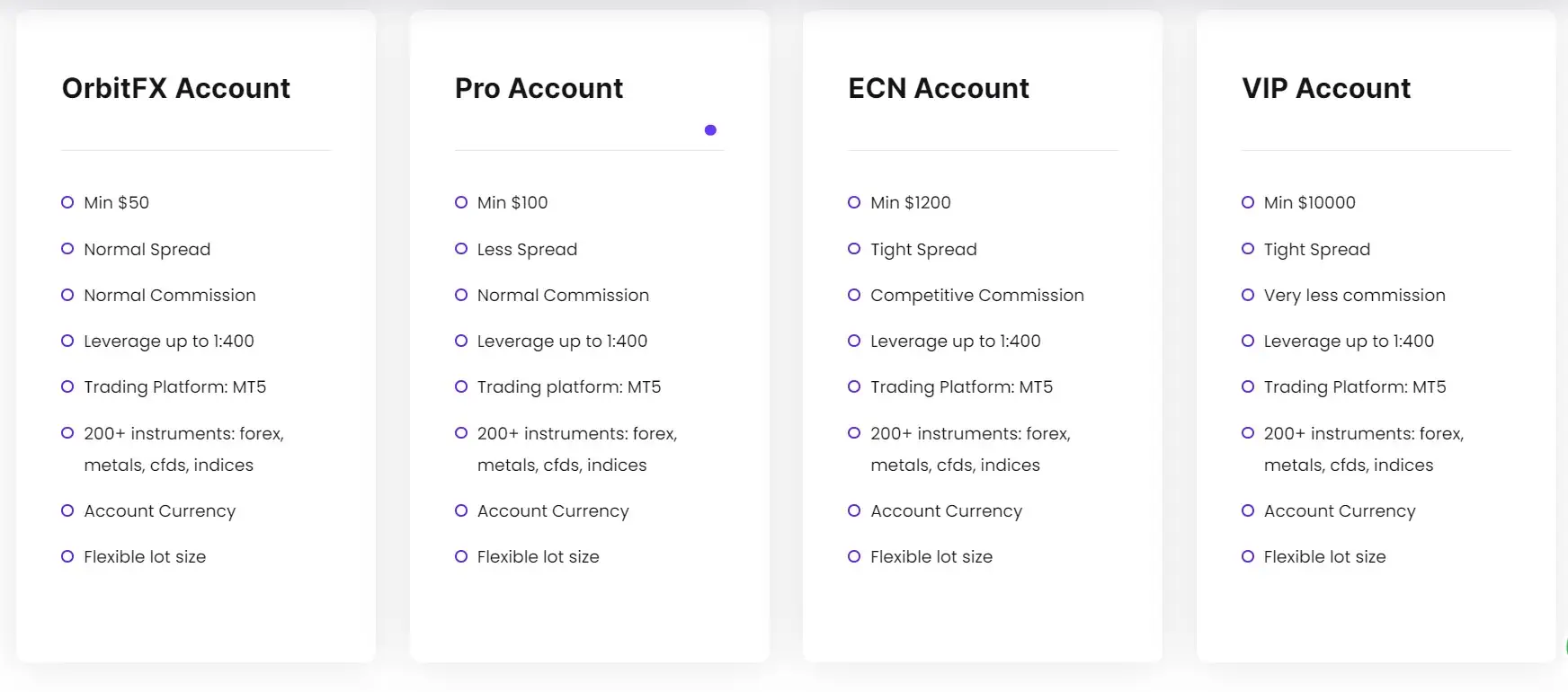This screenshot has width=1568, height=692.
Task: Click the bullet beside OrbitFX Account Currency
Action: [67, 510]
